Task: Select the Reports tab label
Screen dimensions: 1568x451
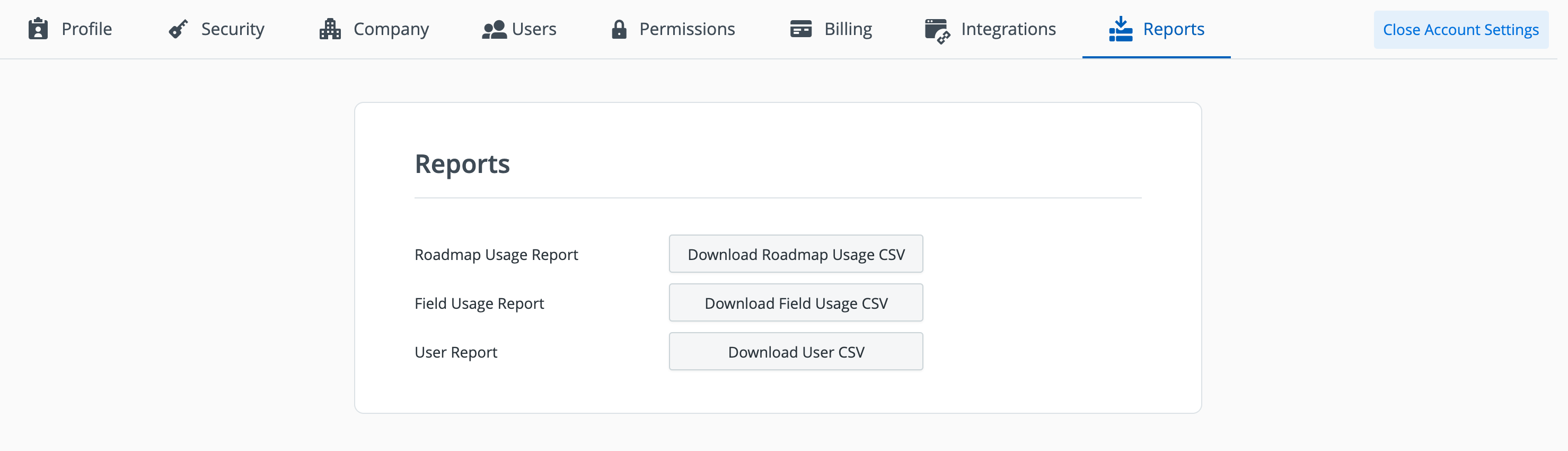Action: click(1174, 29)
